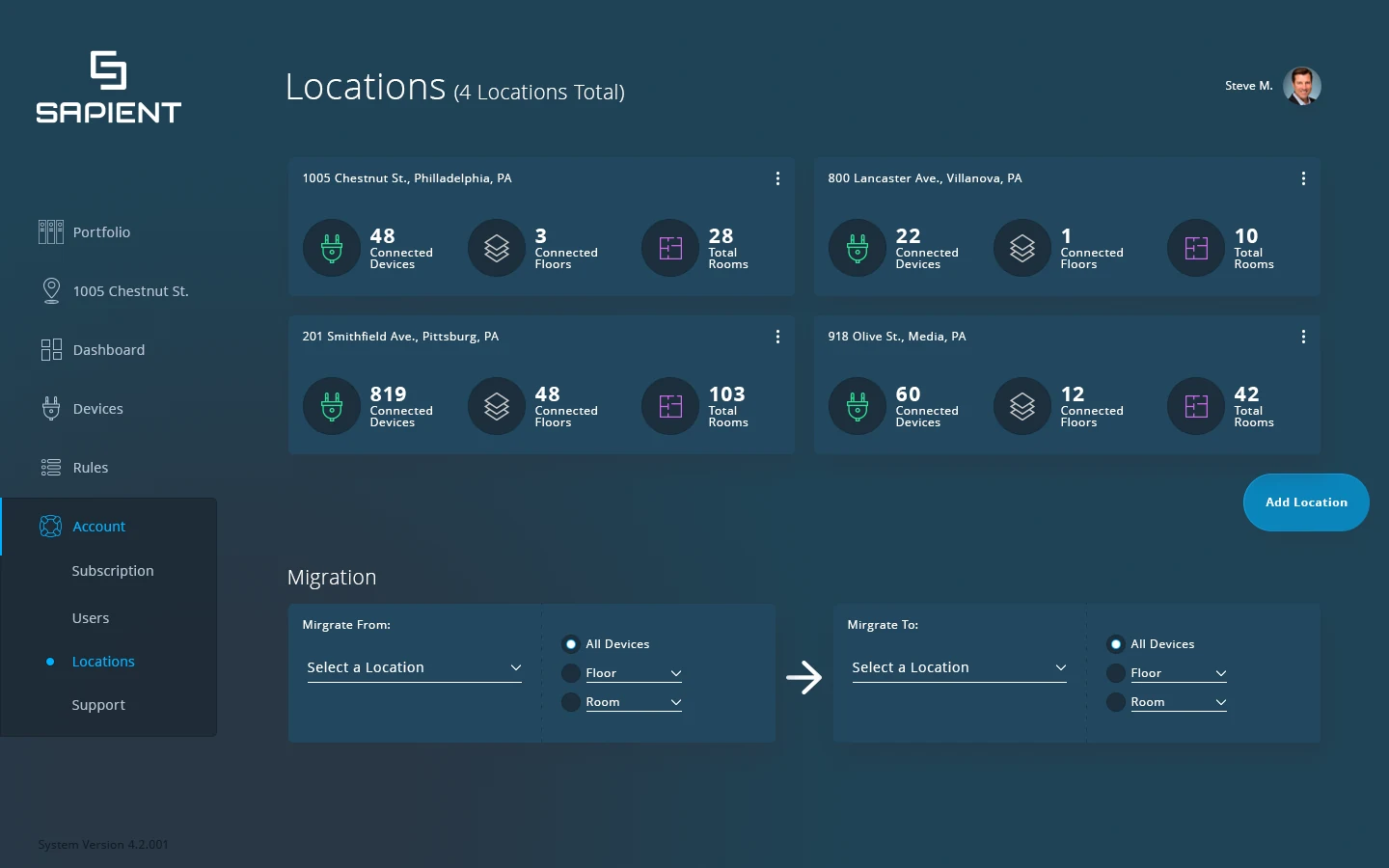Click connected floors layers icon on 201 Smithfield card

coord(497,406)
